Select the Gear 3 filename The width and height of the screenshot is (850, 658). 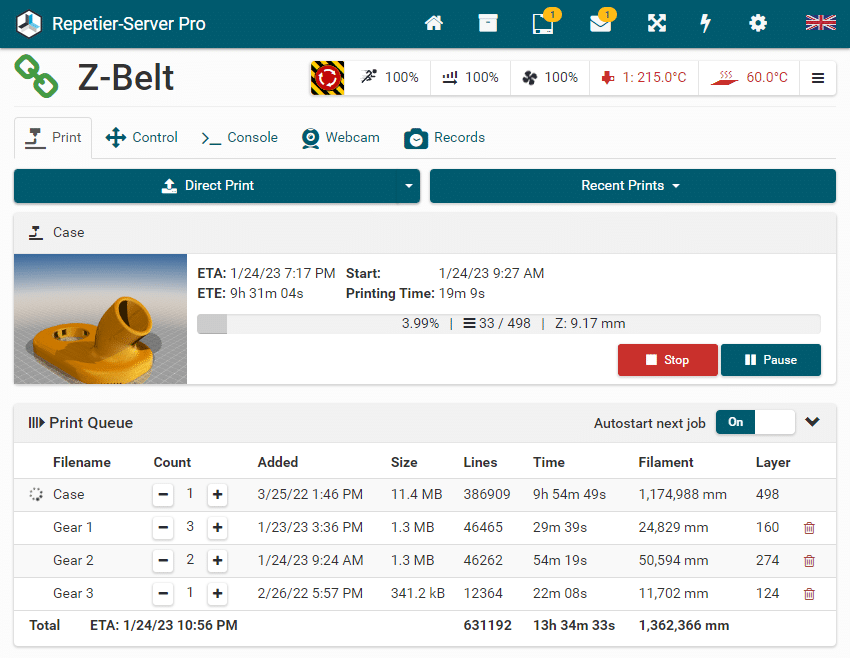(73, 594)
